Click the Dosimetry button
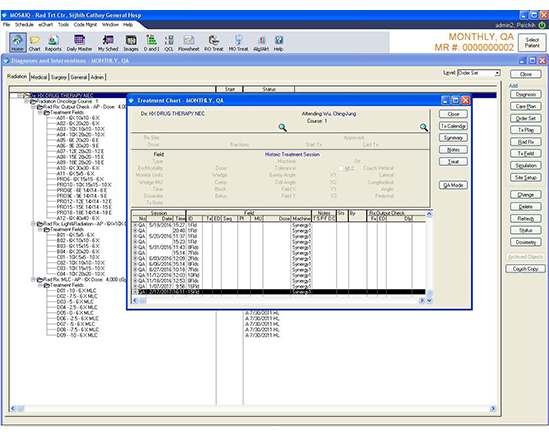This screenshot has width=549, height=437. pyautogui.click(x=526, y=242)
